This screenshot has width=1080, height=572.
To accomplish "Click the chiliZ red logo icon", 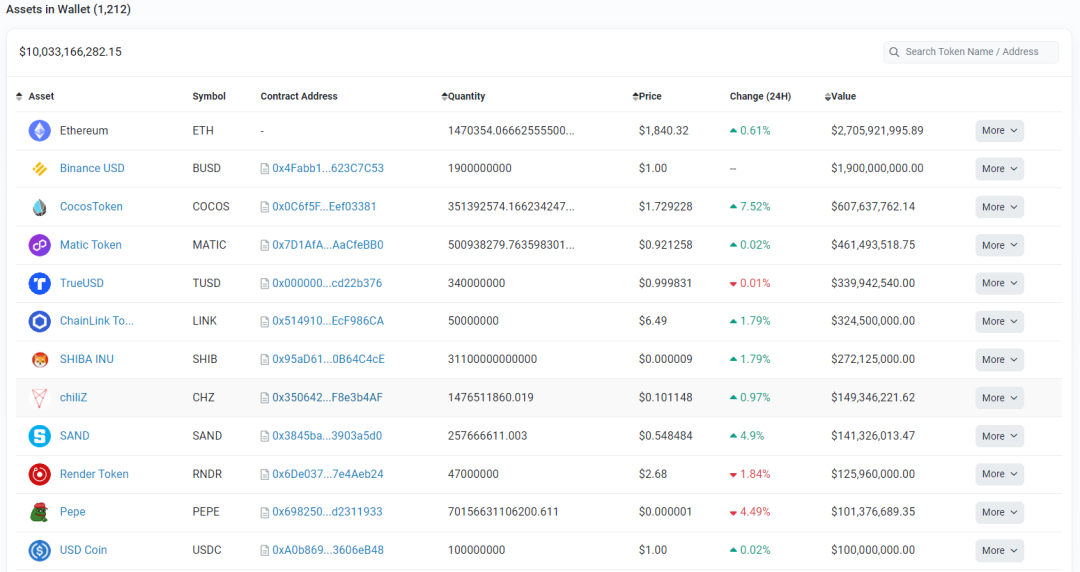I will tap(39, 398).
